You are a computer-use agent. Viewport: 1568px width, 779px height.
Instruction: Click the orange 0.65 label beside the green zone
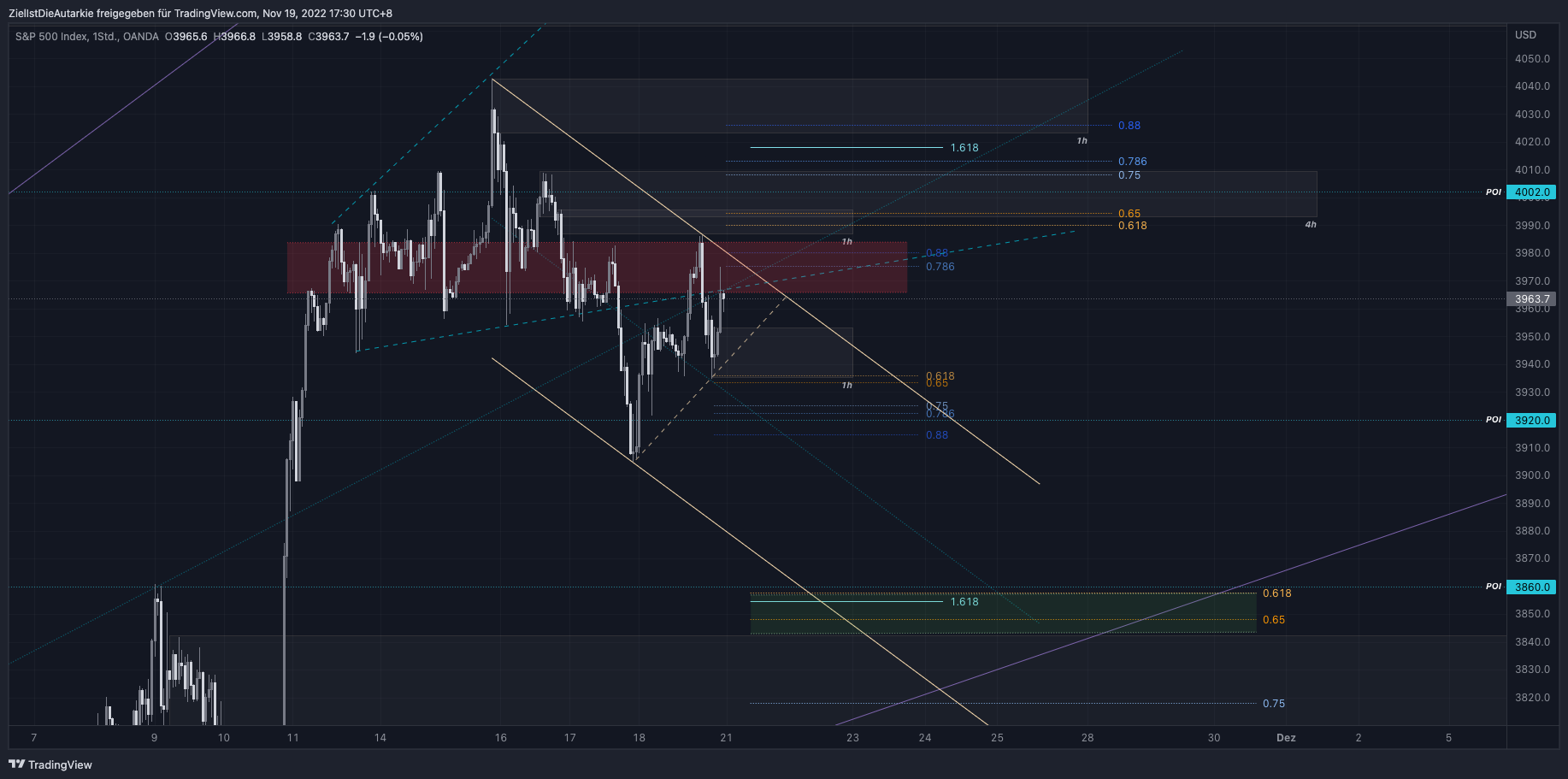[x=1274, y=620]
